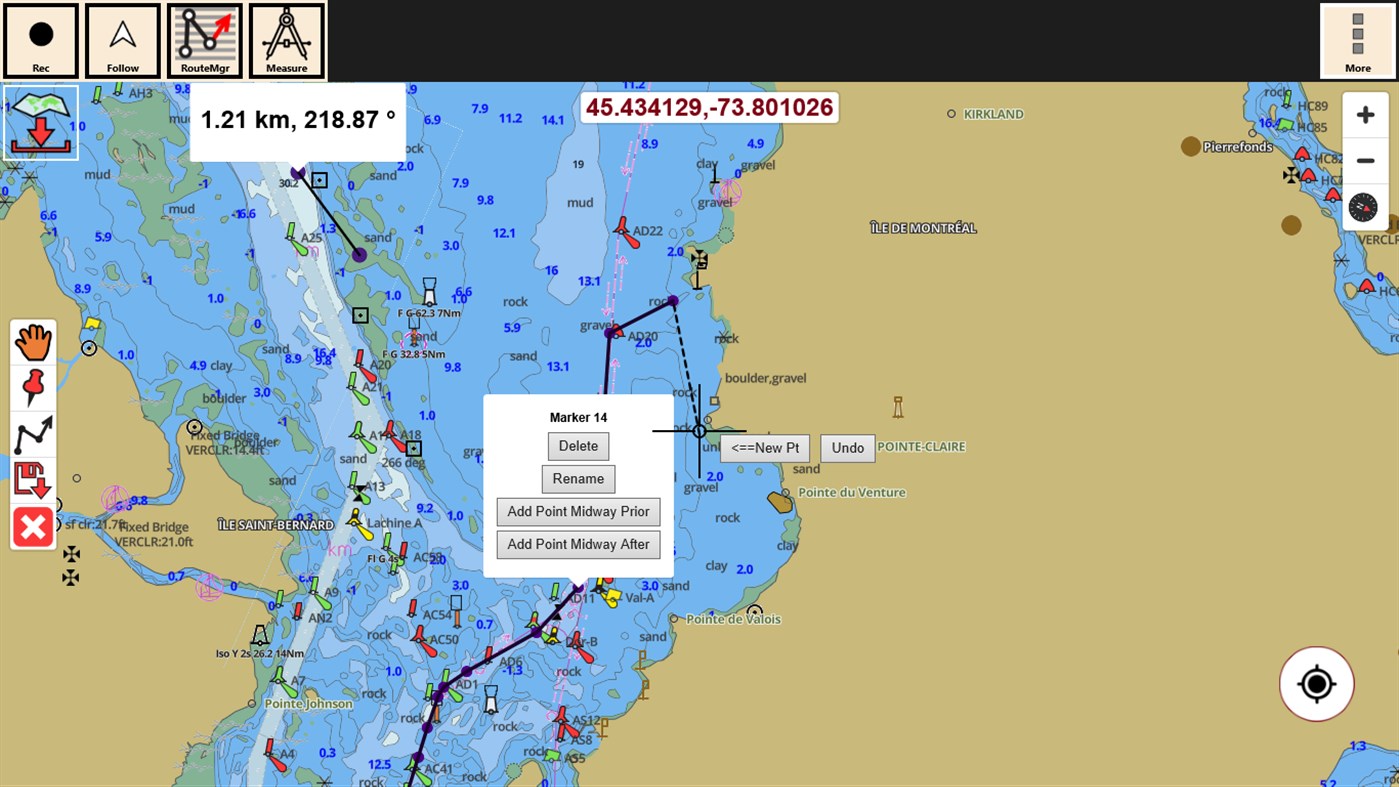Screen dimensions: 1399x787
Task: Select the Rec recording tool
Action: coord(41,40)
